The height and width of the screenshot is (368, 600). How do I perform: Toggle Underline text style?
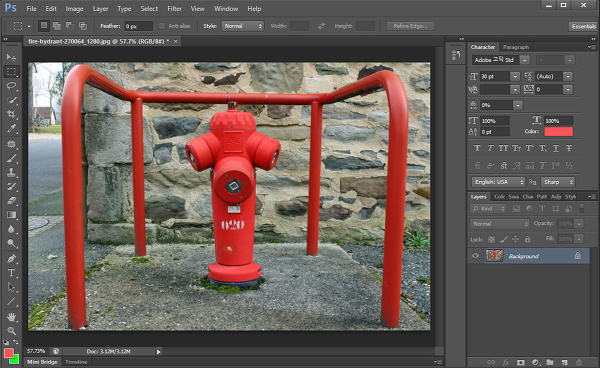point(556,148)
